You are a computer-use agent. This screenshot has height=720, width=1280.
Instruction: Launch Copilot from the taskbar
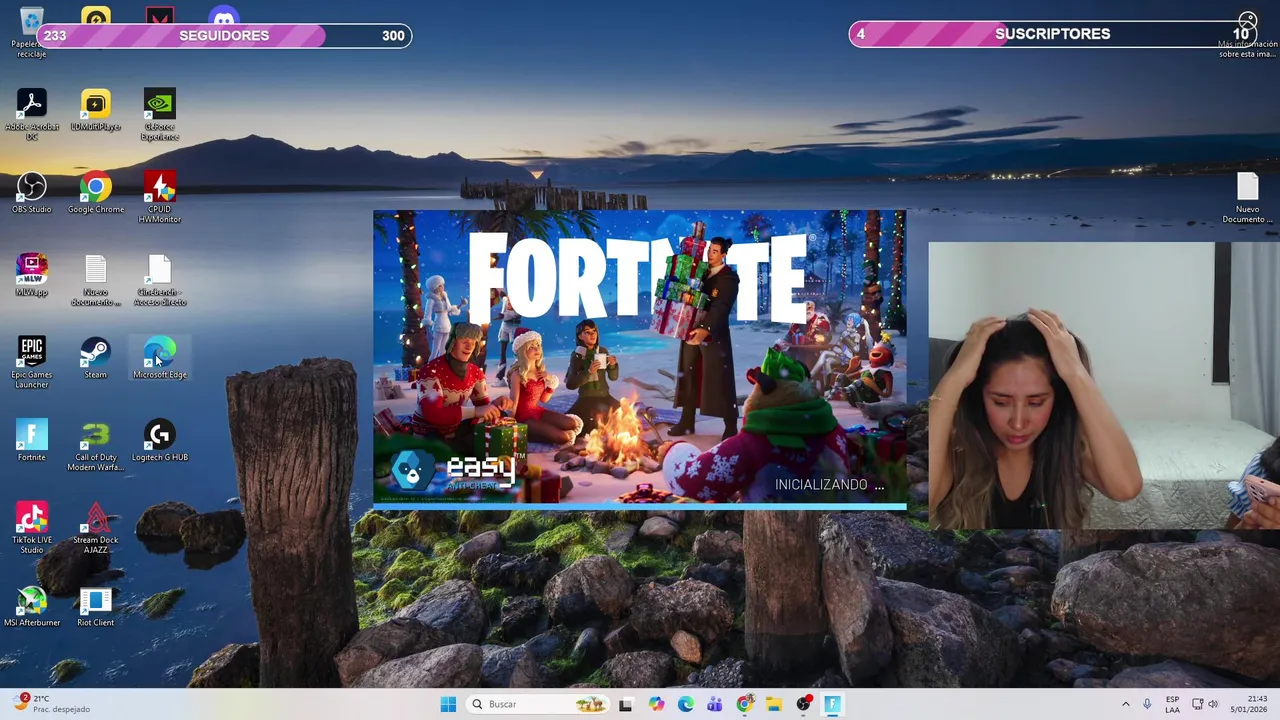[656, 704]
